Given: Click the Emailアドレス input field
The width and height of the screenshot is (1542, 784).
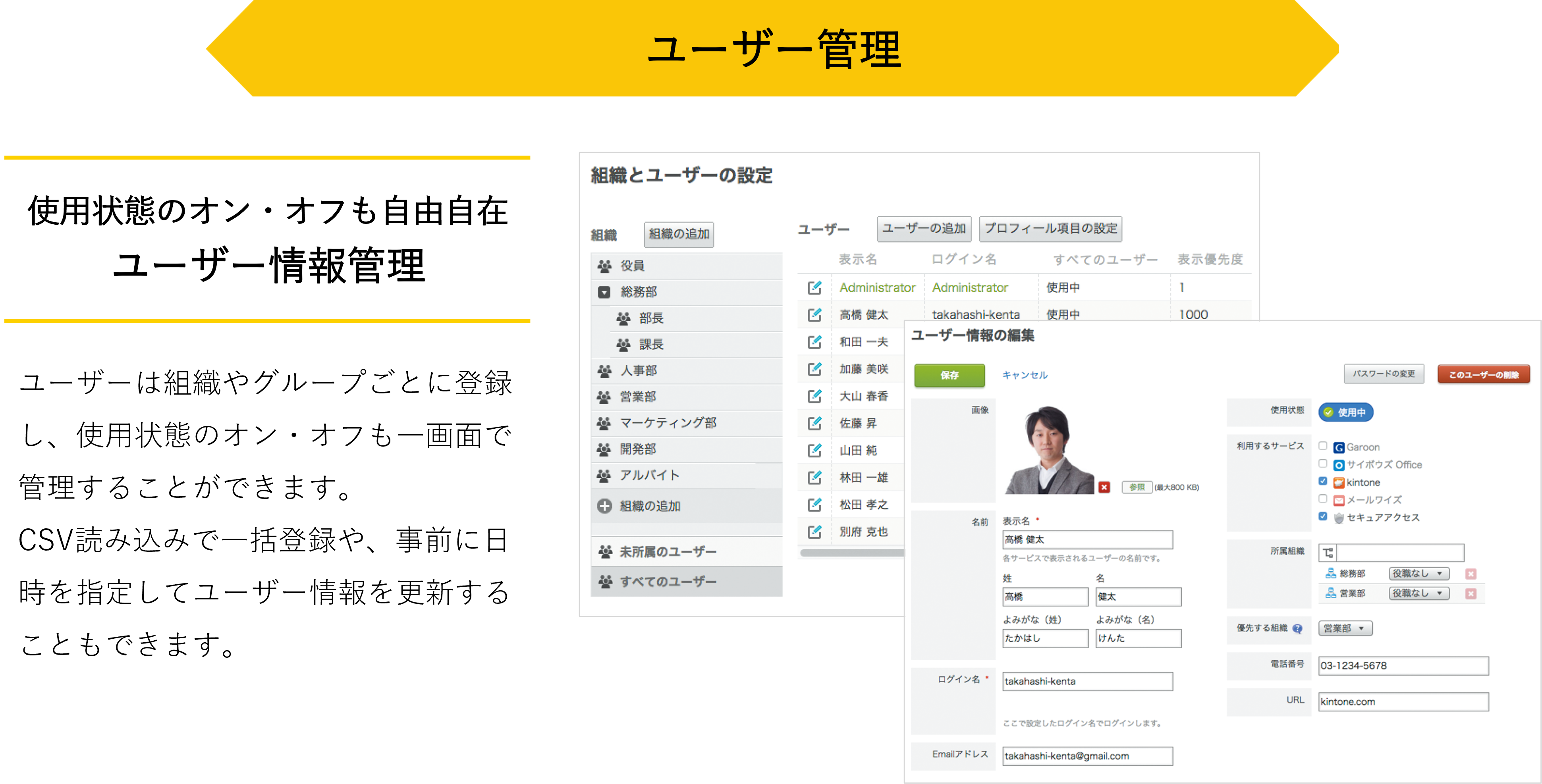Looking at the screenshot, I should (1087, 756).
